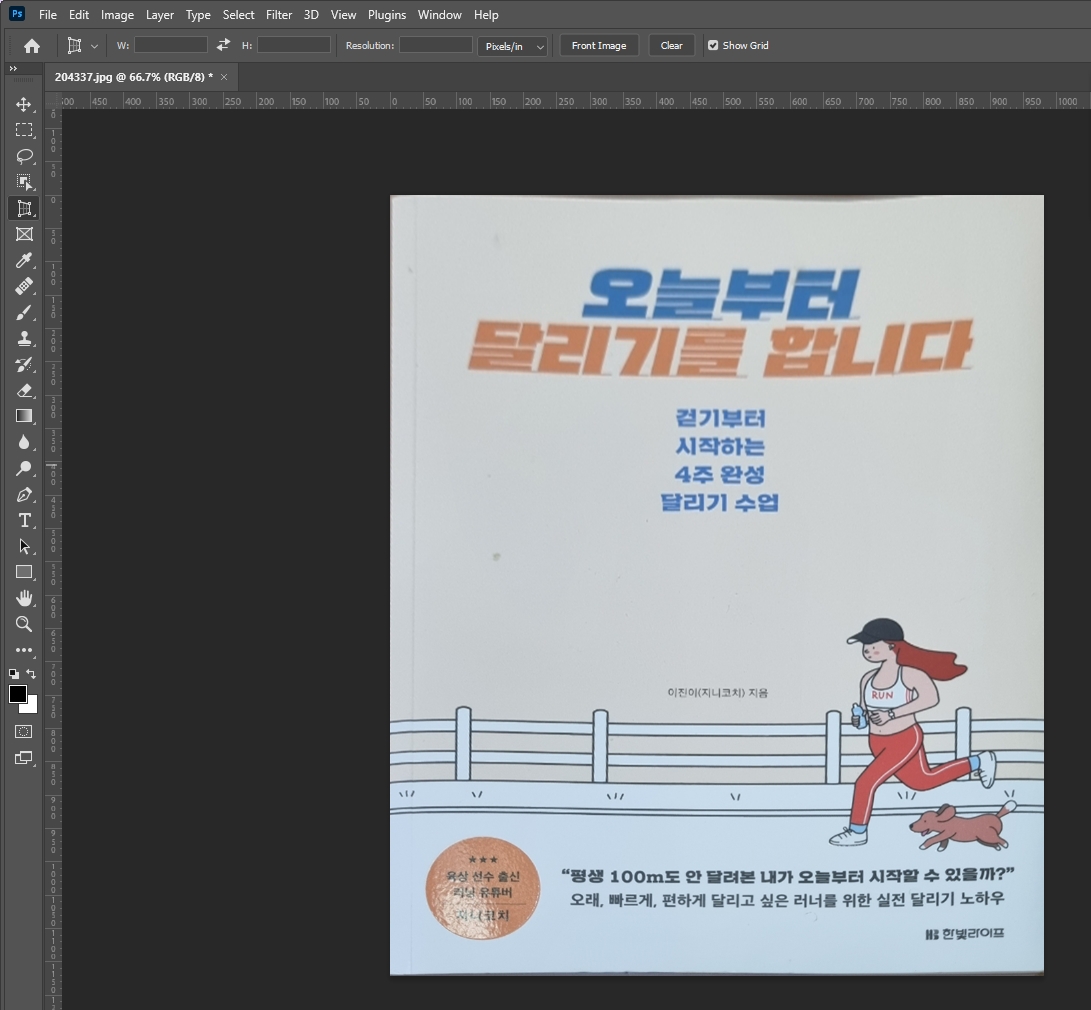This screenshot has height=1010, width=1091.
Task: Open the Window menu
Action: [439, 15]
